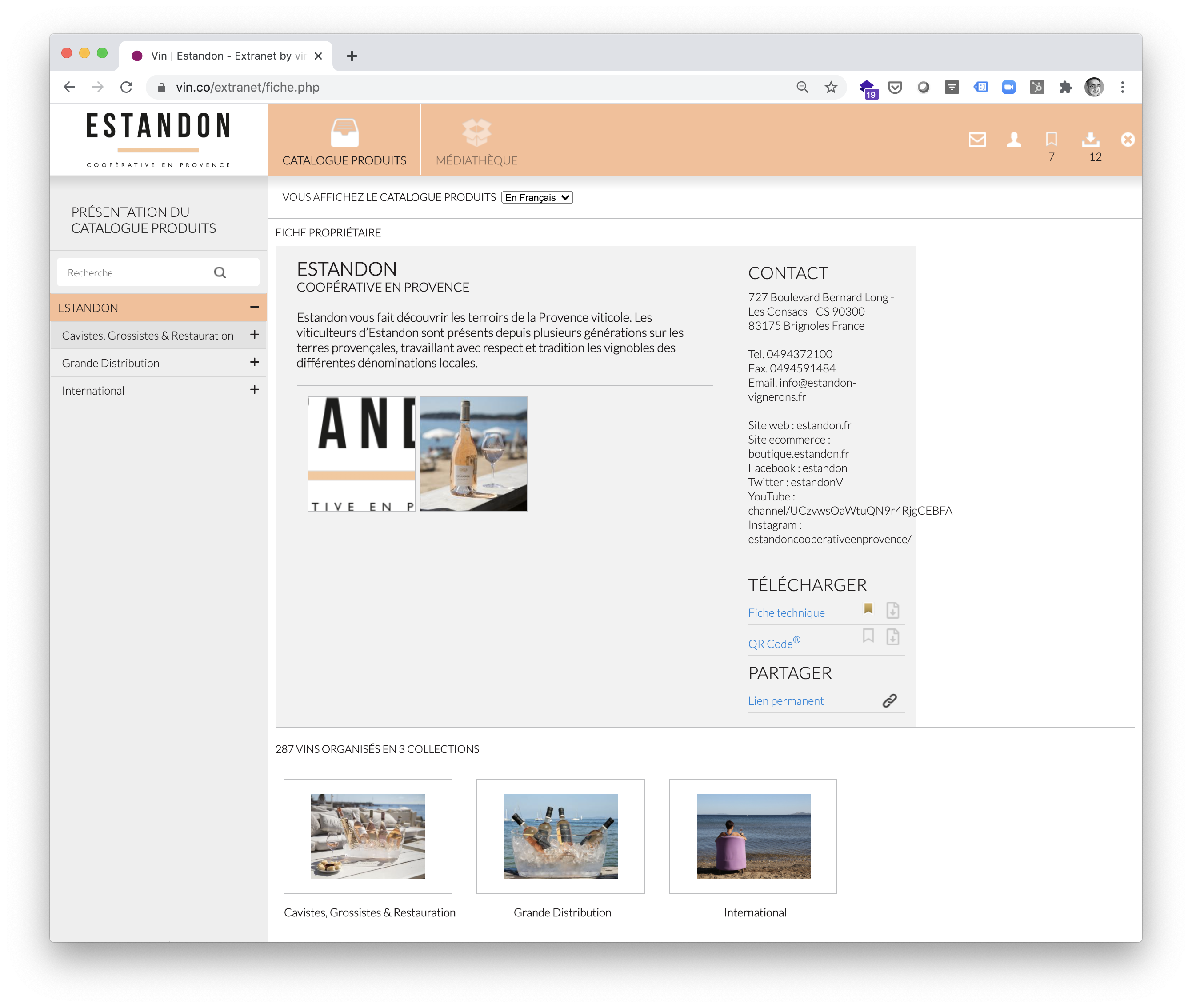
Task: Select the Vin | Estandon browser tab
Action: tap(226, 56)
